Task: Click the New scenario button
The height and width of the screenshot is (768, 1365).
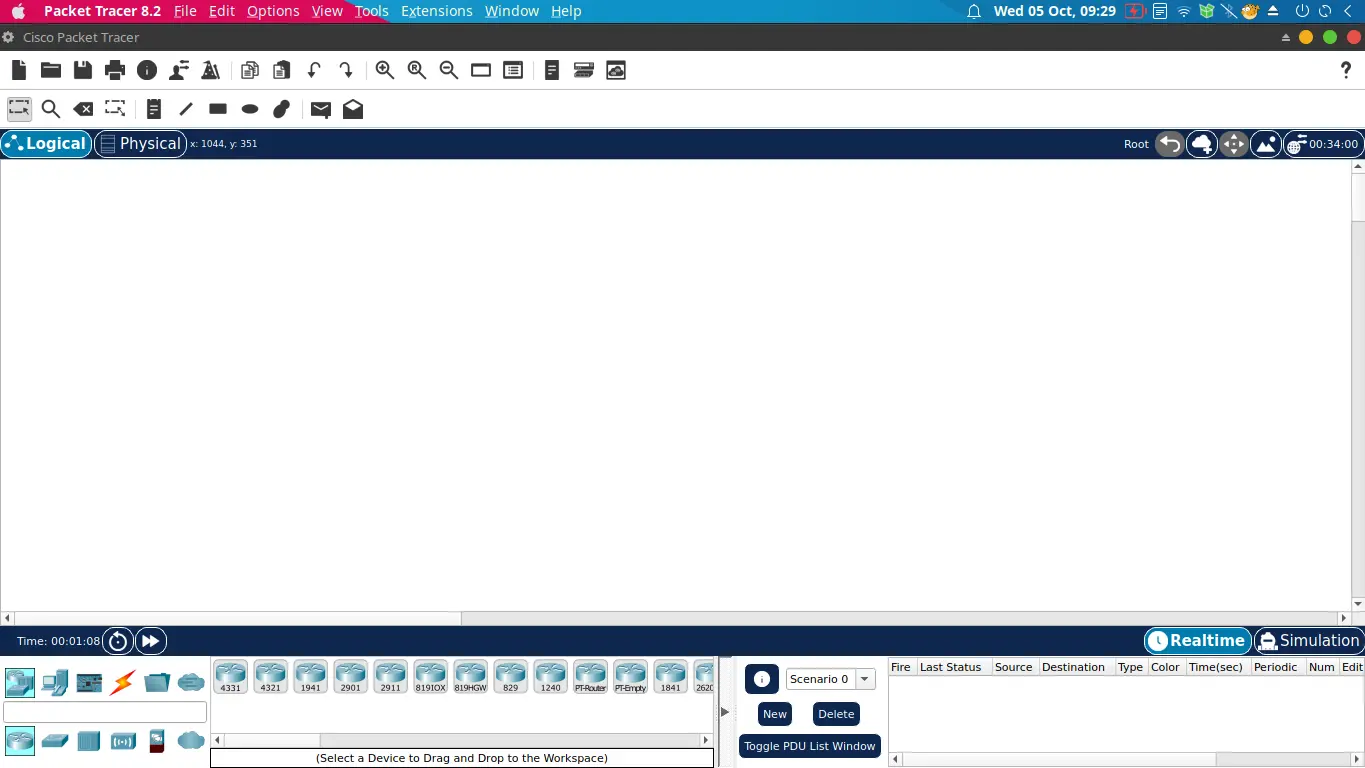Action: tap(775, 714)
